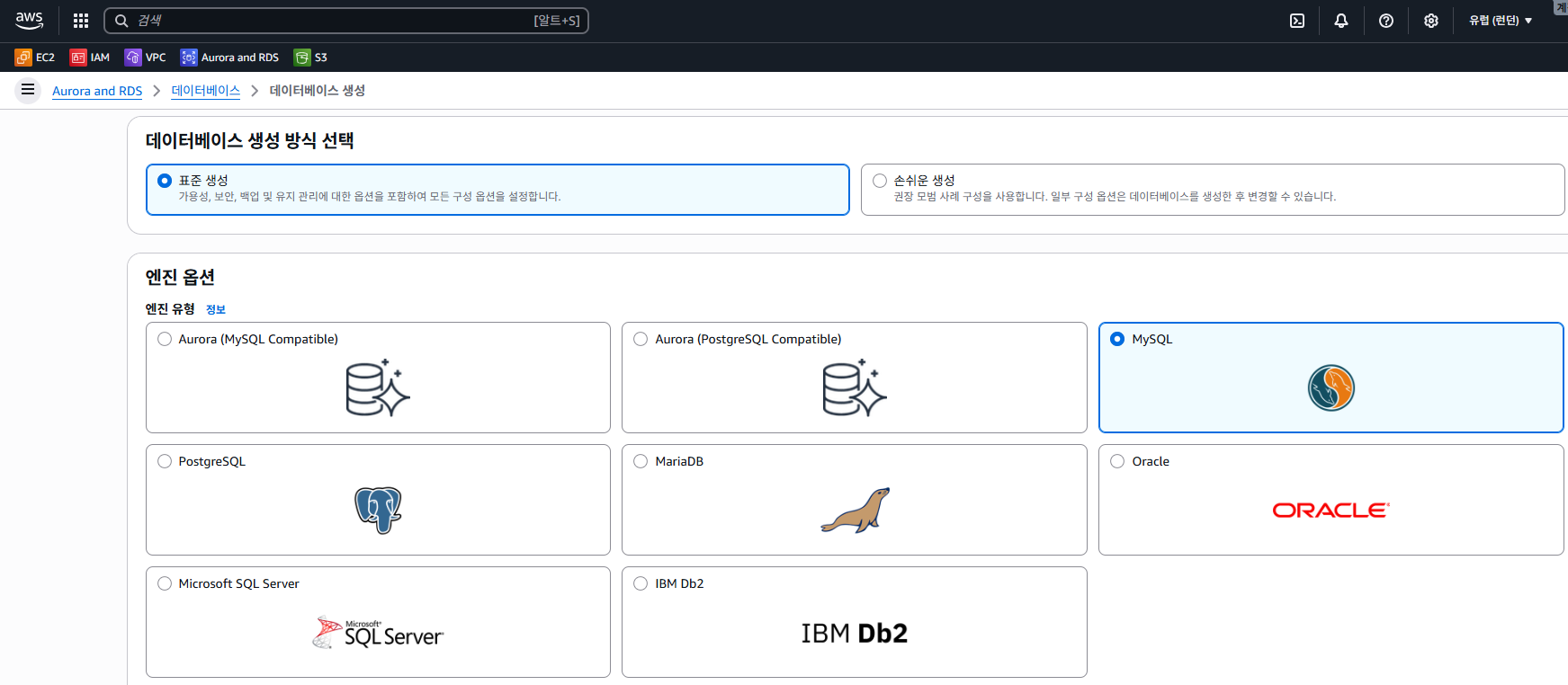The width and height of the screenshot is (1568, 685).
Task: Click the 엔진 옵션 heading
Action: [180, 277]
